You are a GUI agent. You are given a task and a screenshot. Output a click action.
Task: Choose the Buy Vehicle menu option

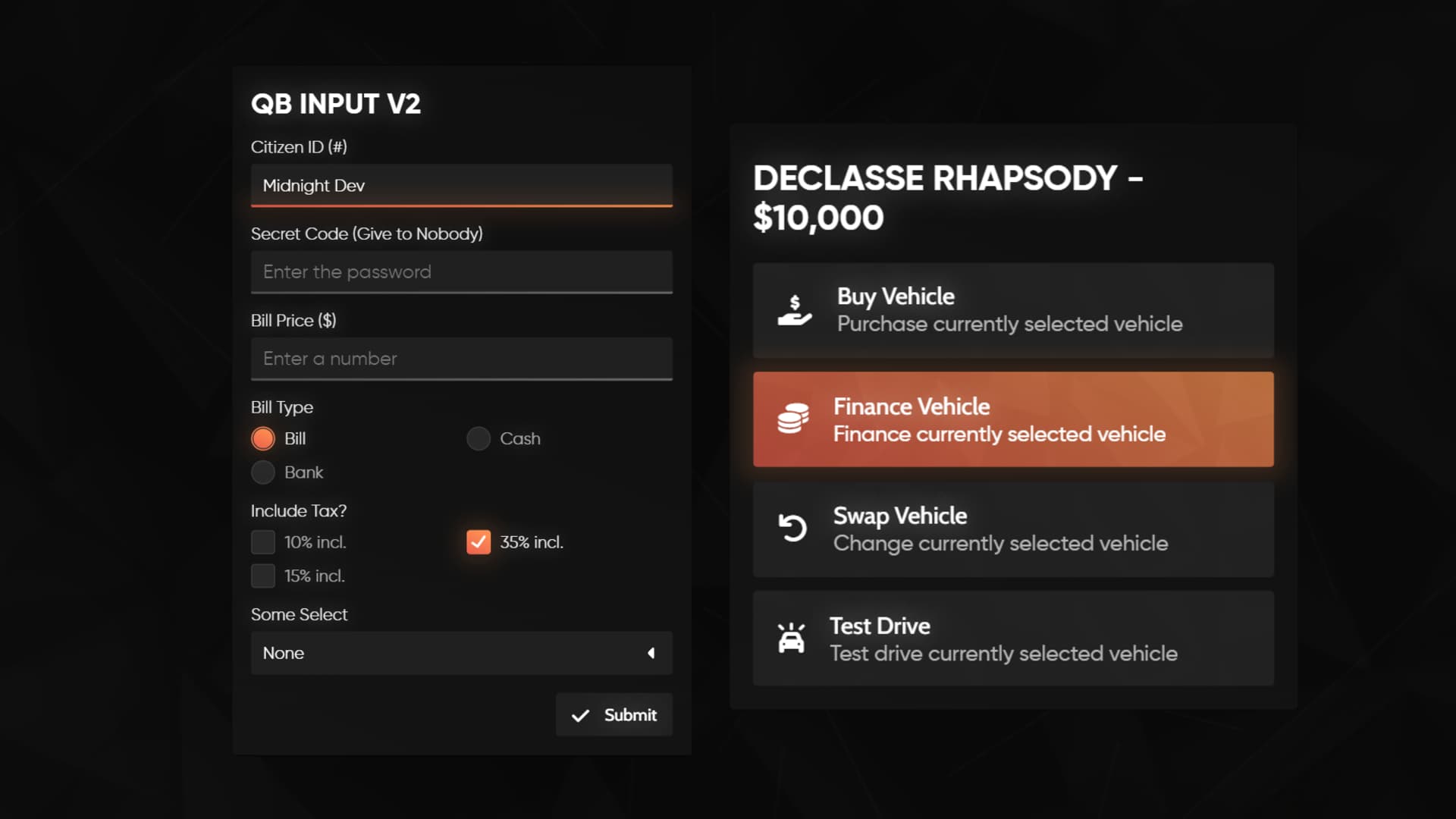(1012, 310)
